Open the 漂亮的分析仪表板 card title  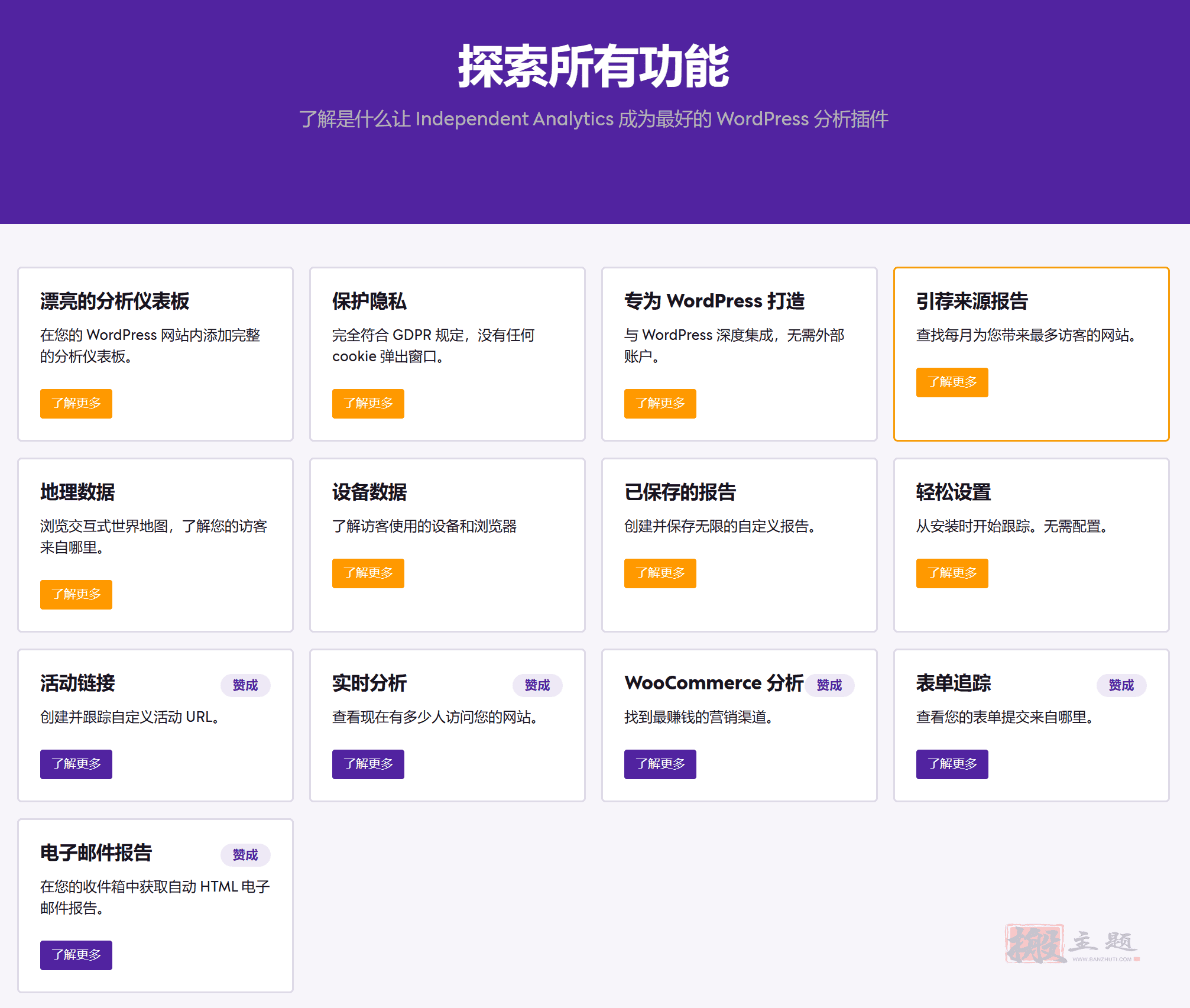115,302
